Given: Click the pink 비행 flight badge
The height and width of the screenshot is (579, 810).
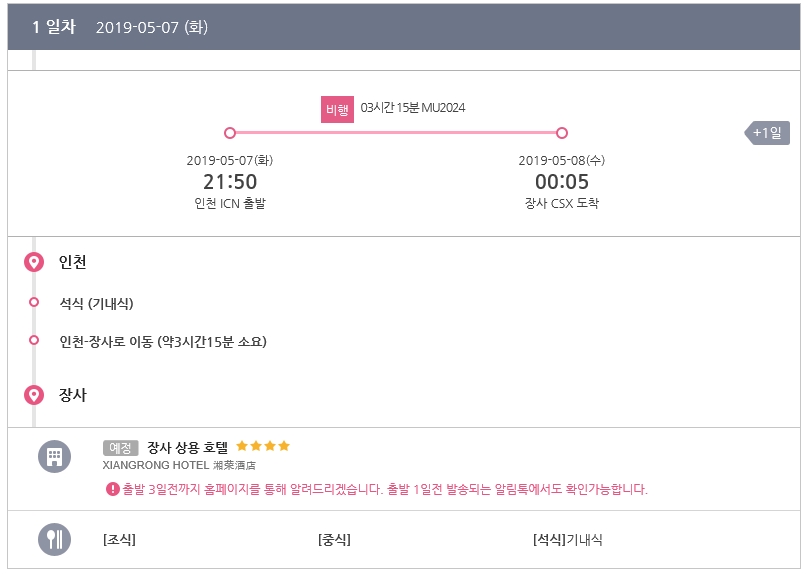Looking at the screenshot, I should (337, 109).
